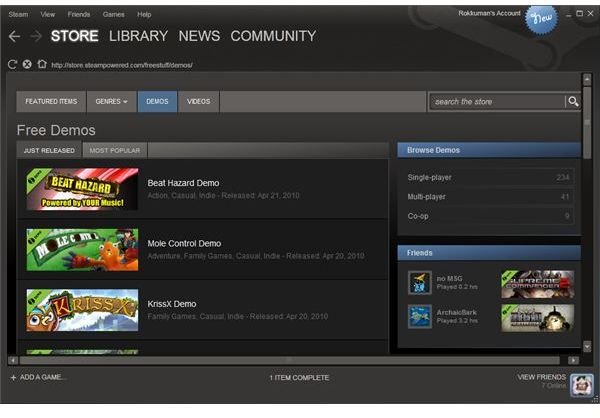Click the vertical scrollbar up arrow
The image size is (600, 418).
coord(587,80)
